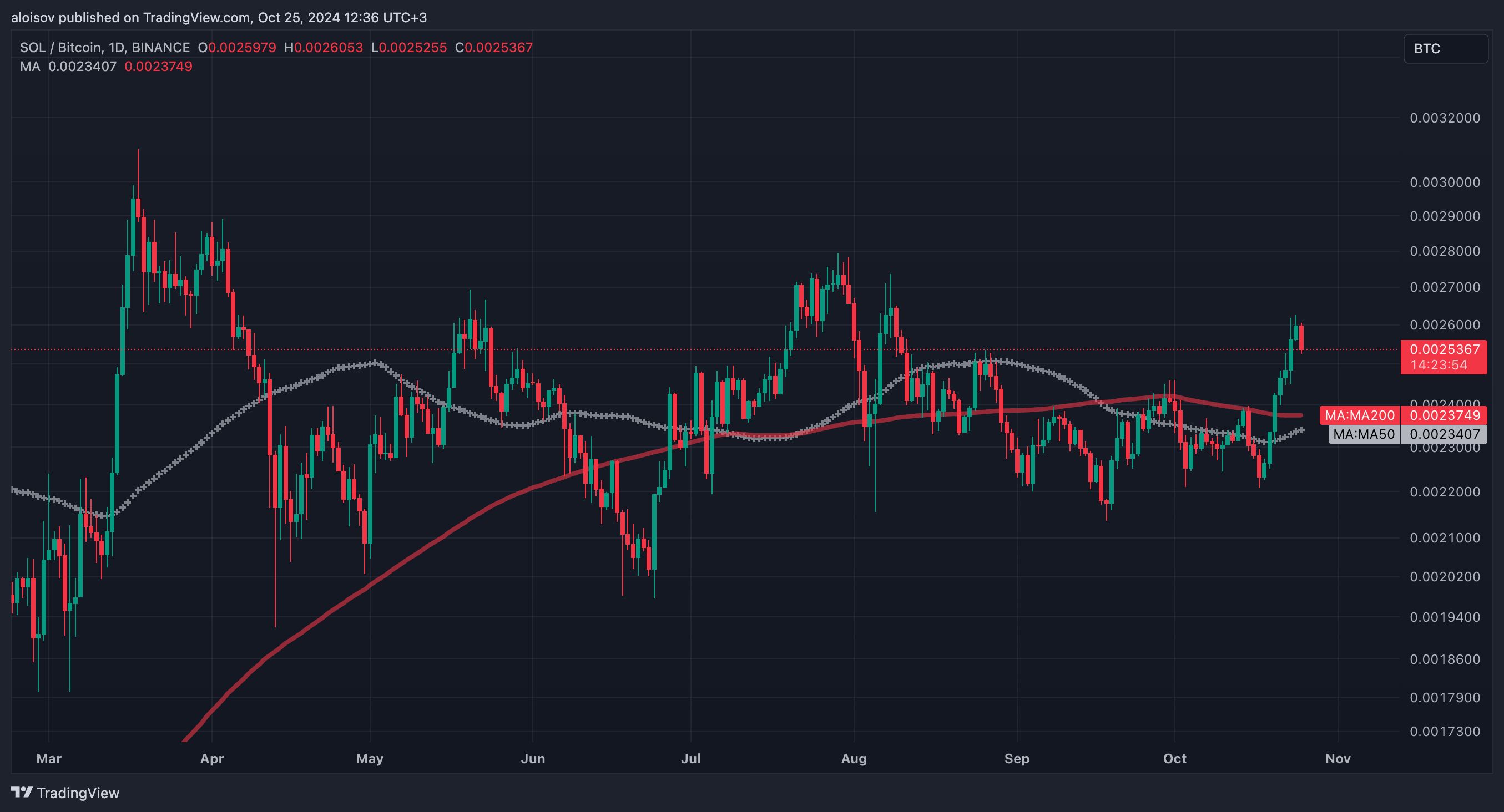Screen dimensions: 1504x812
Task: Click the BTC currency box
Action: click(x=1445, y=48)
